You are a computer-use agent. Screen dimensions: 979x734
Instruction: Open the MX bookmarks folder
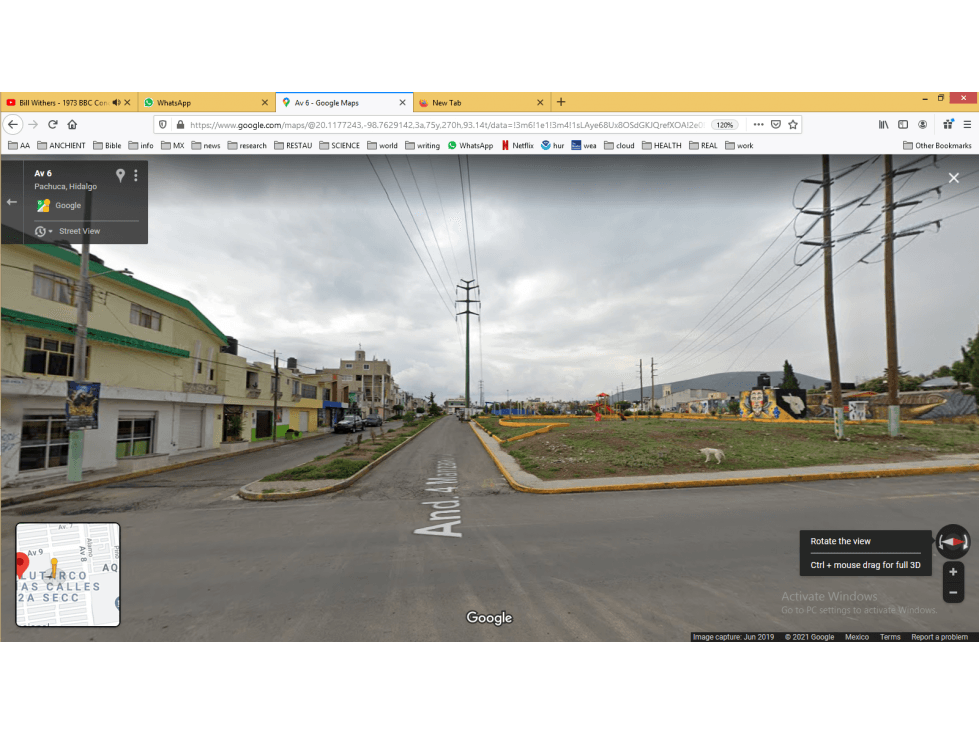[173, 145]
